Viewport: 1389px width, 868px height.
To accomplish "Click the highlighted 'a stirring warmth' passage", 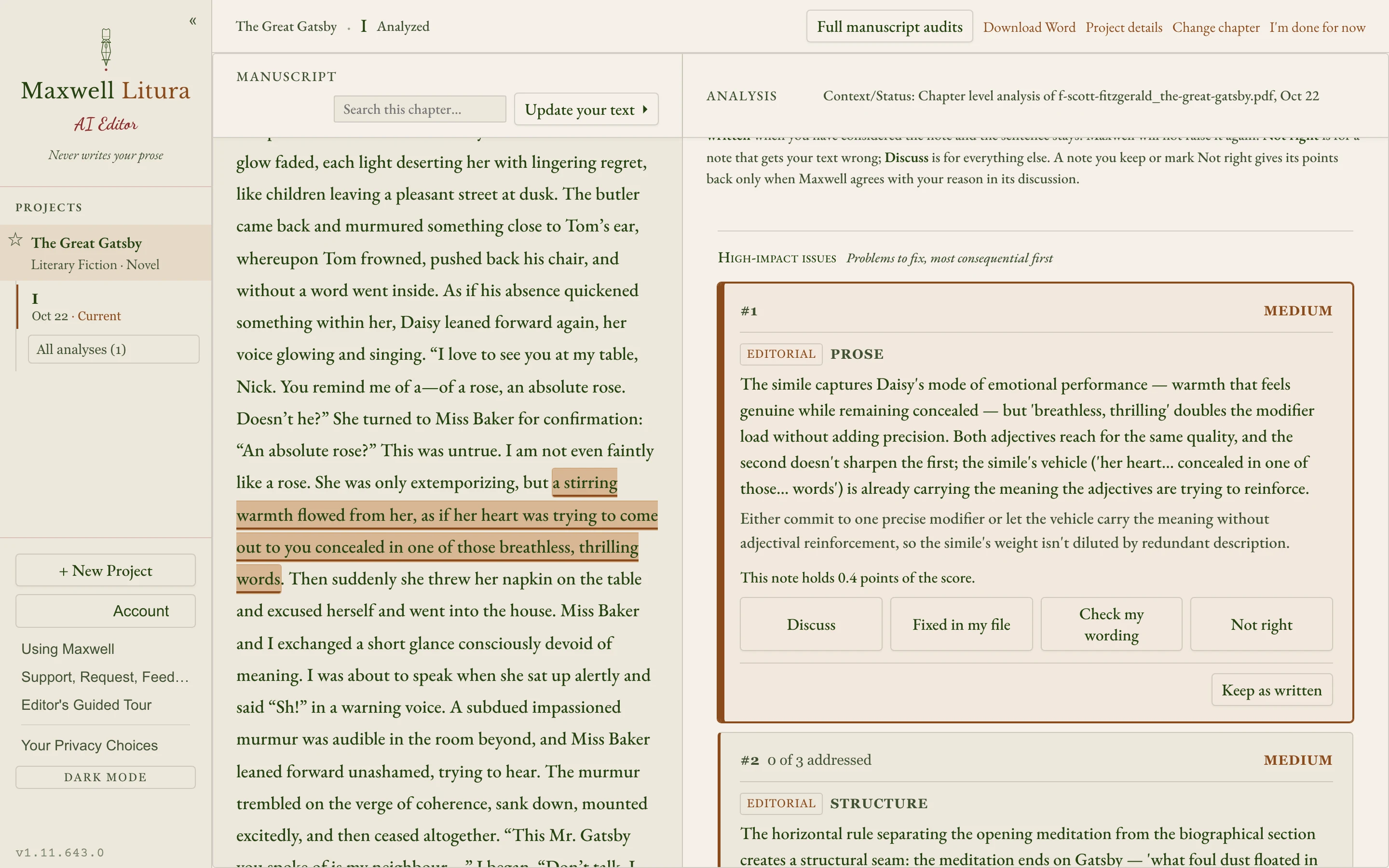I will pos(447,531).
